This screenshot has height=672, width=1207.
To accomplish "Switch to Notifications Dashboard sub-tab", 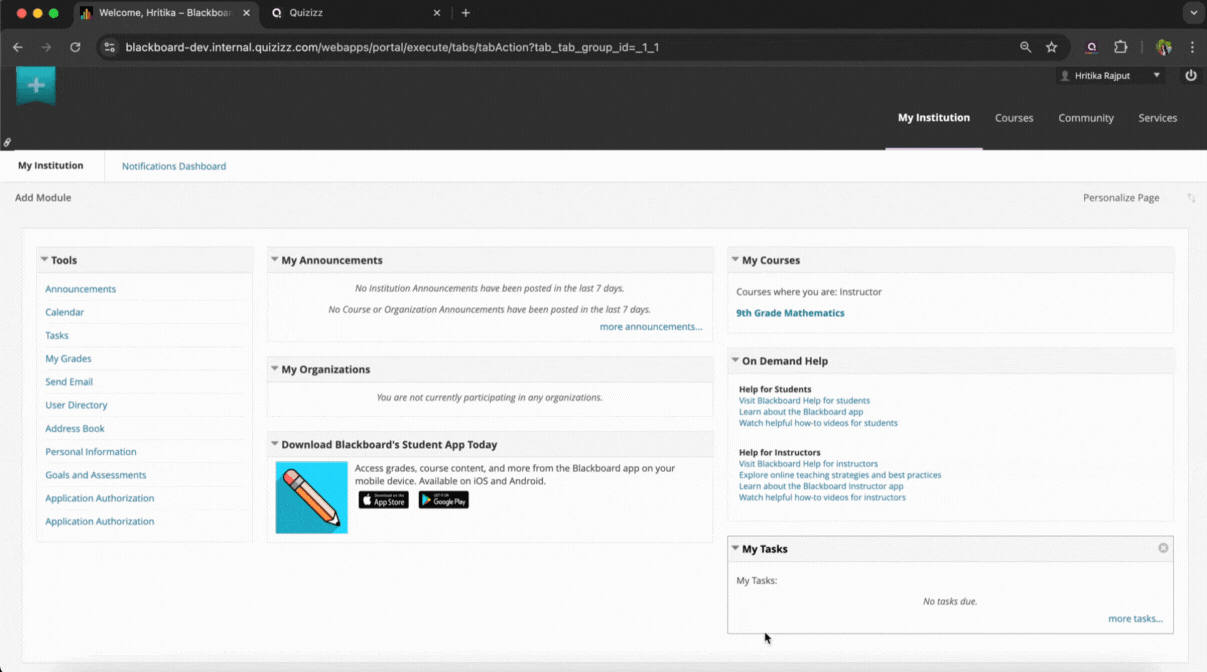I will 174,166.
